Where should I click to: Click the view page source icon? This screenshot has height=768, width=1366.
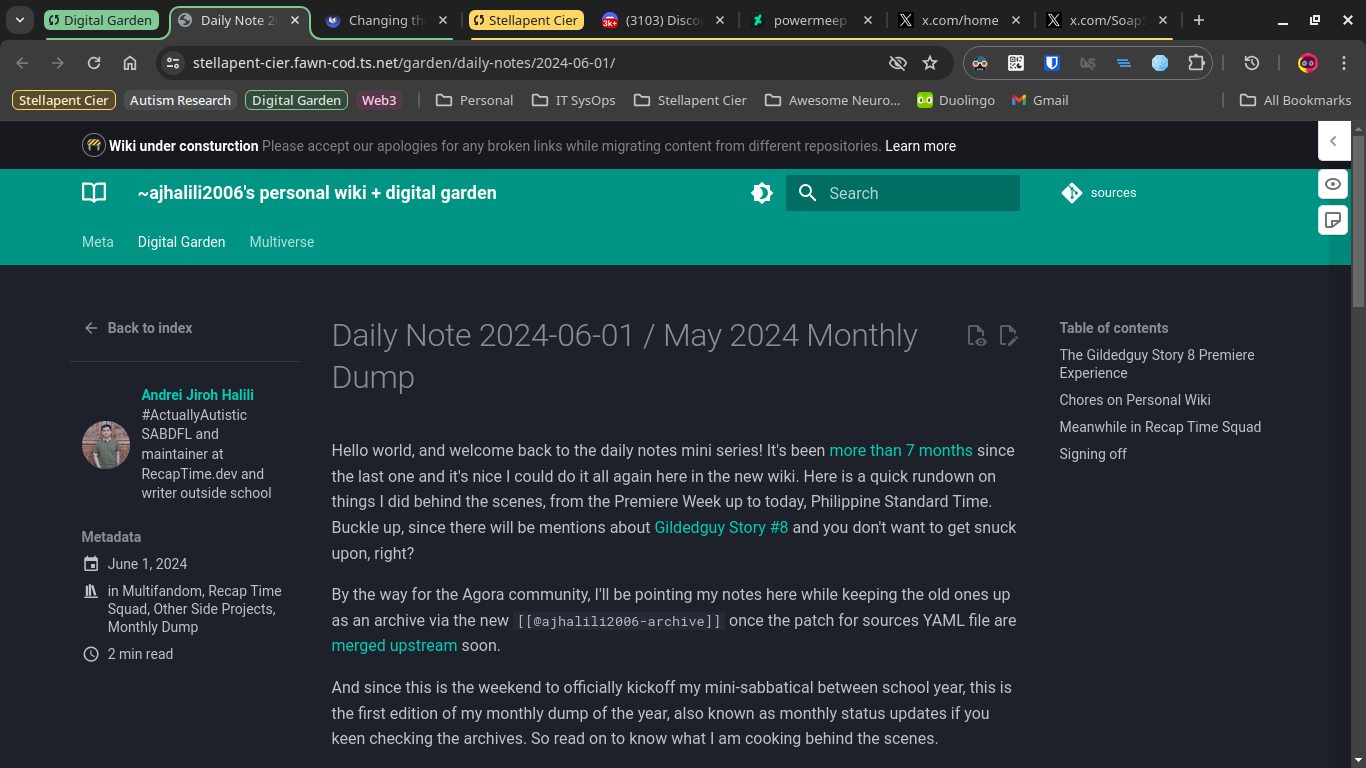click(977, 336)
